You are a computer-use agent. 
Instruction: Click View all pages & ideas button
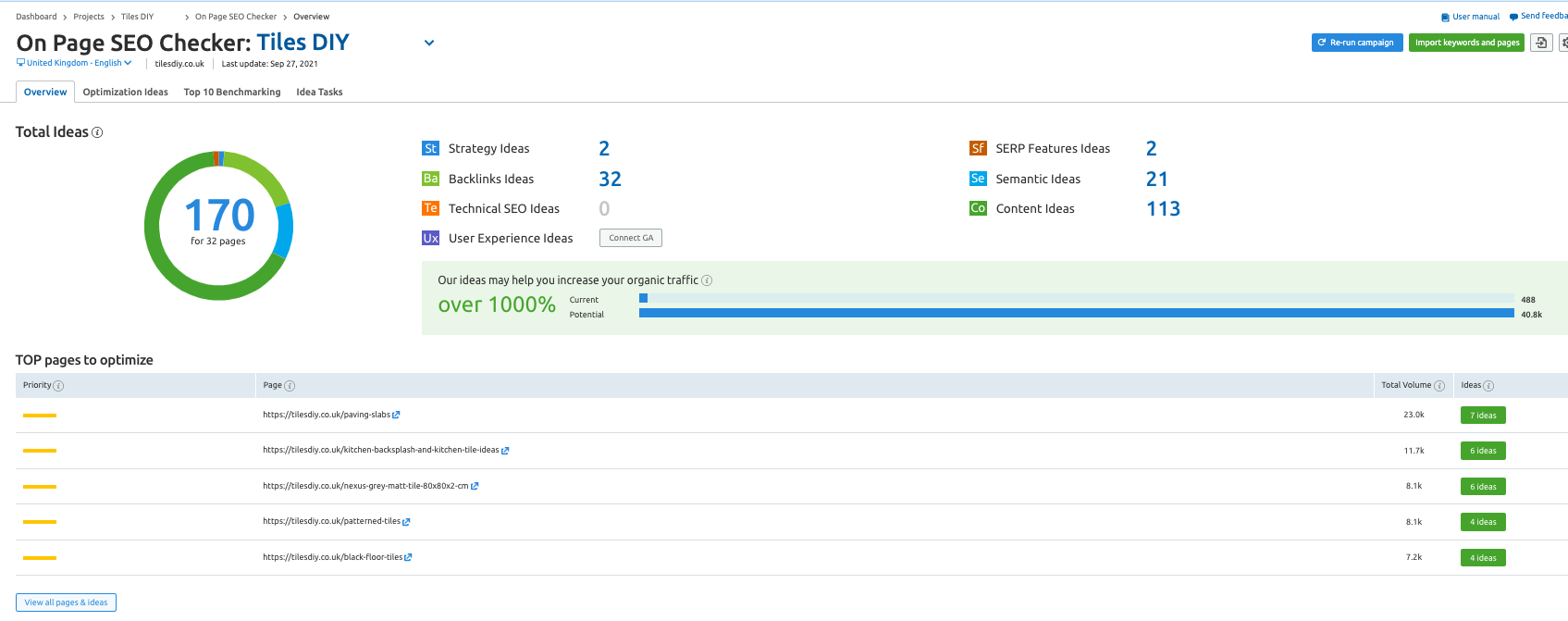[x=66, y=602]
